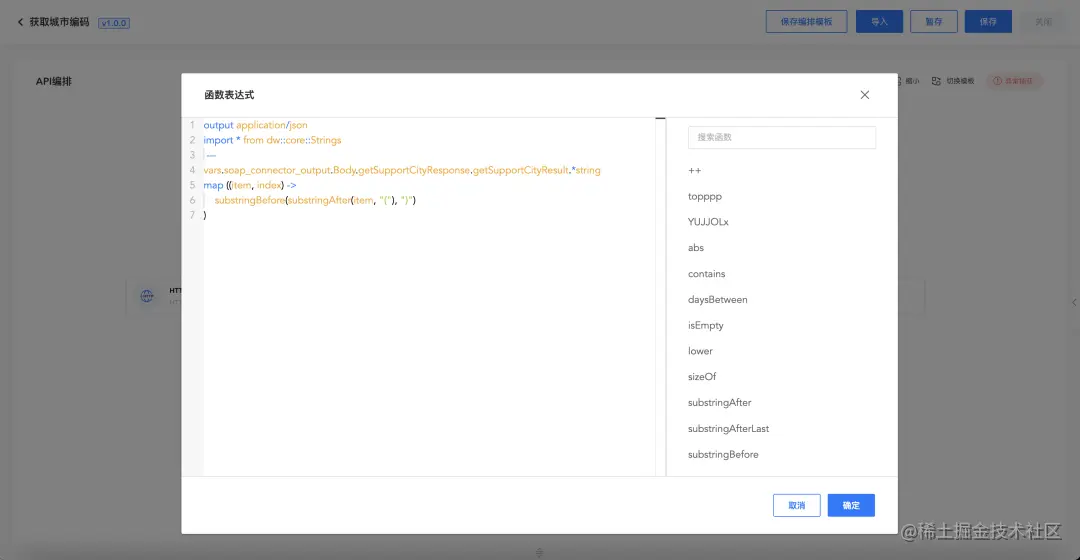Click code line 1 'output application/json'
This screenshot has height=560, width=1080.
point(255,125)
